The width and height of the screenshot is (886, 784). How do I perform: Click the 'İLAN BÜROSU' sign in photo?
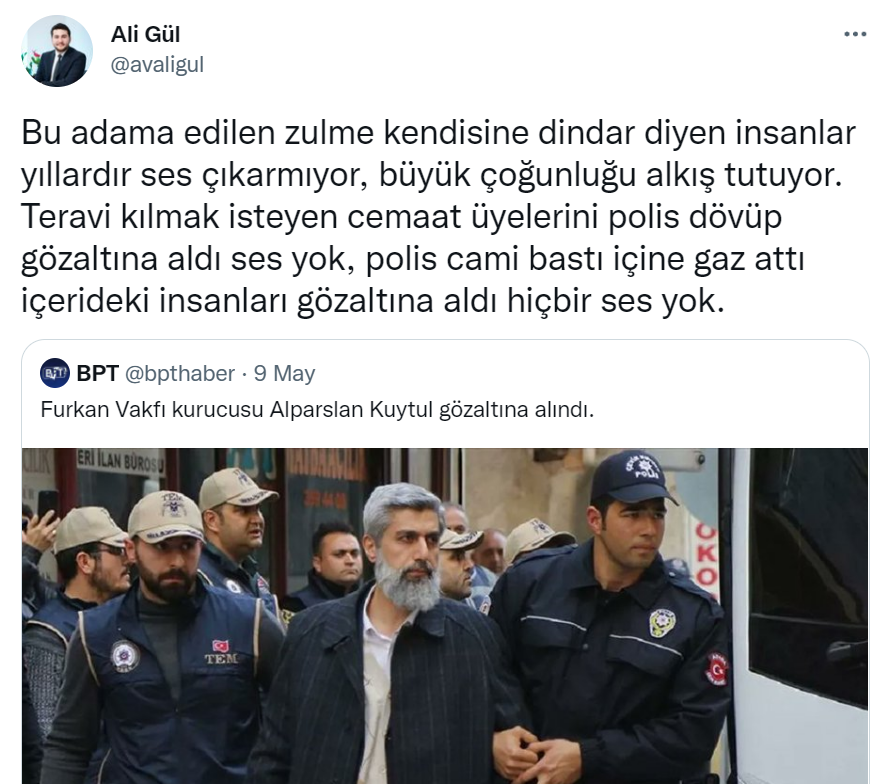tap(121, 461)
